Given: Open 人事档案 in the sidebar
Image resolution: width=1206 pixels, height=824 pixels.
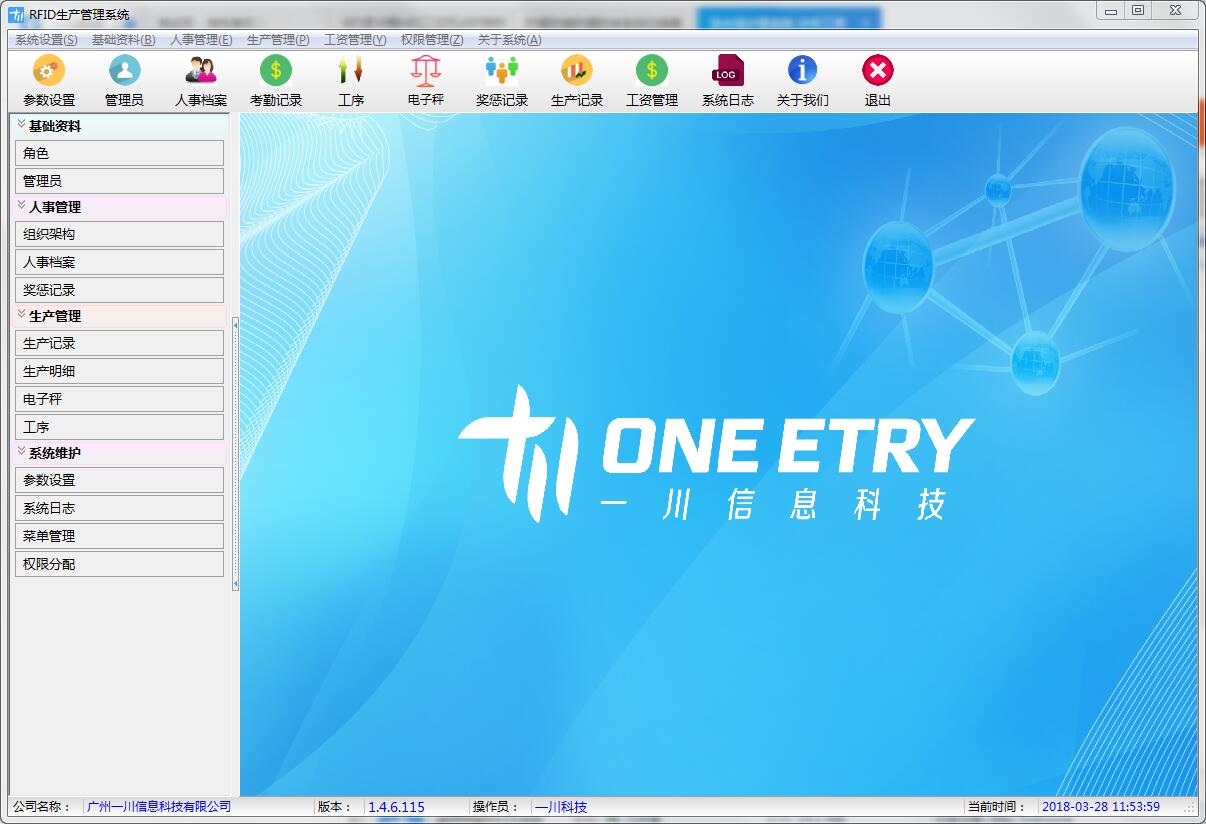Looking at the screenshot, I should [x=119, y=262].
